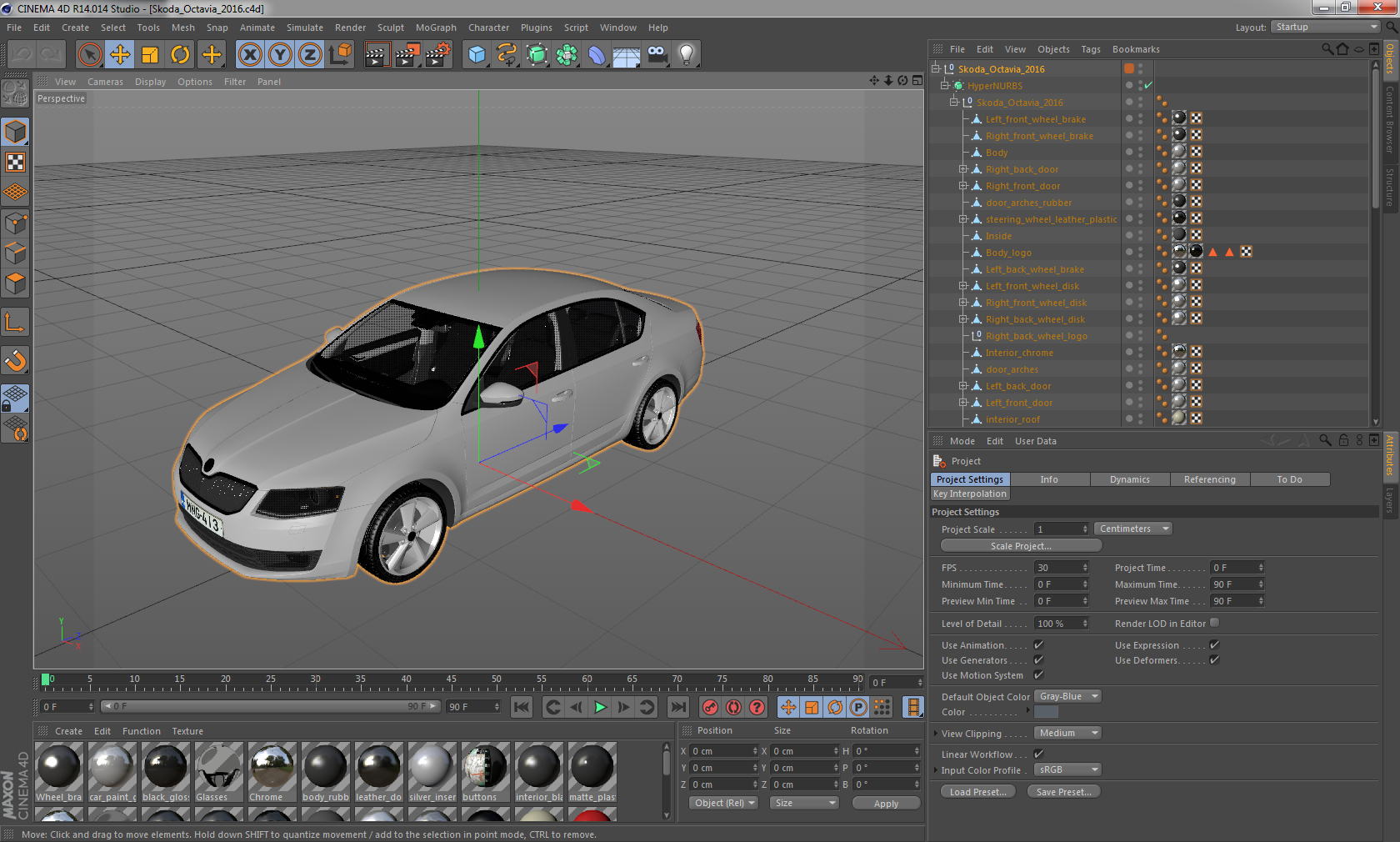Switch to the Referencing tab
This screenshot has height=842, width=1400.
tap(1210, 479)
